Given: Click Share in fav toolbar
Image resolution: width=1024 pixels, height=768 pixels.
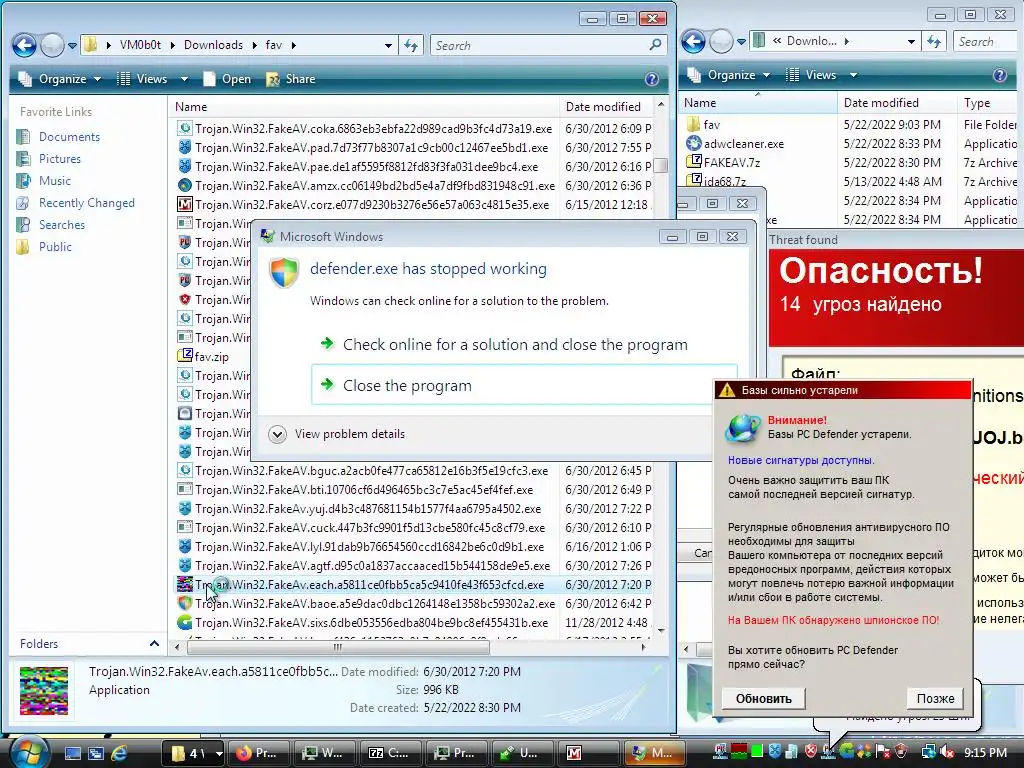Looking at the screenshot, I should [291, 79].
